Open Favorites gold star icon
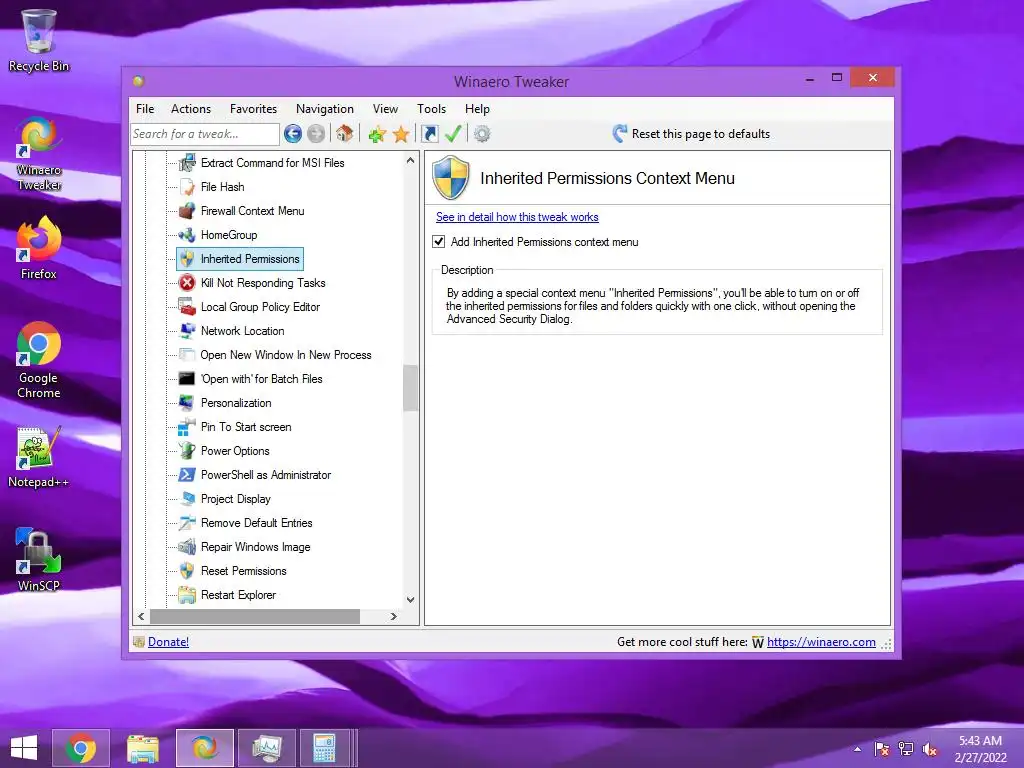The image size is (1024, 768). (401, 135)
